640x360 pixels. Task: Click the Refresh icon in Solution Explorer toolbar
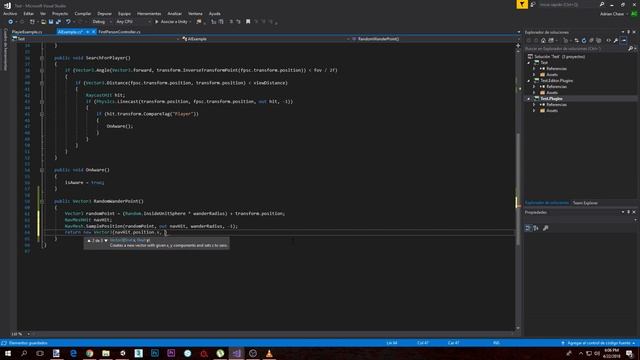pyautogui.click(x=584, y=40)
